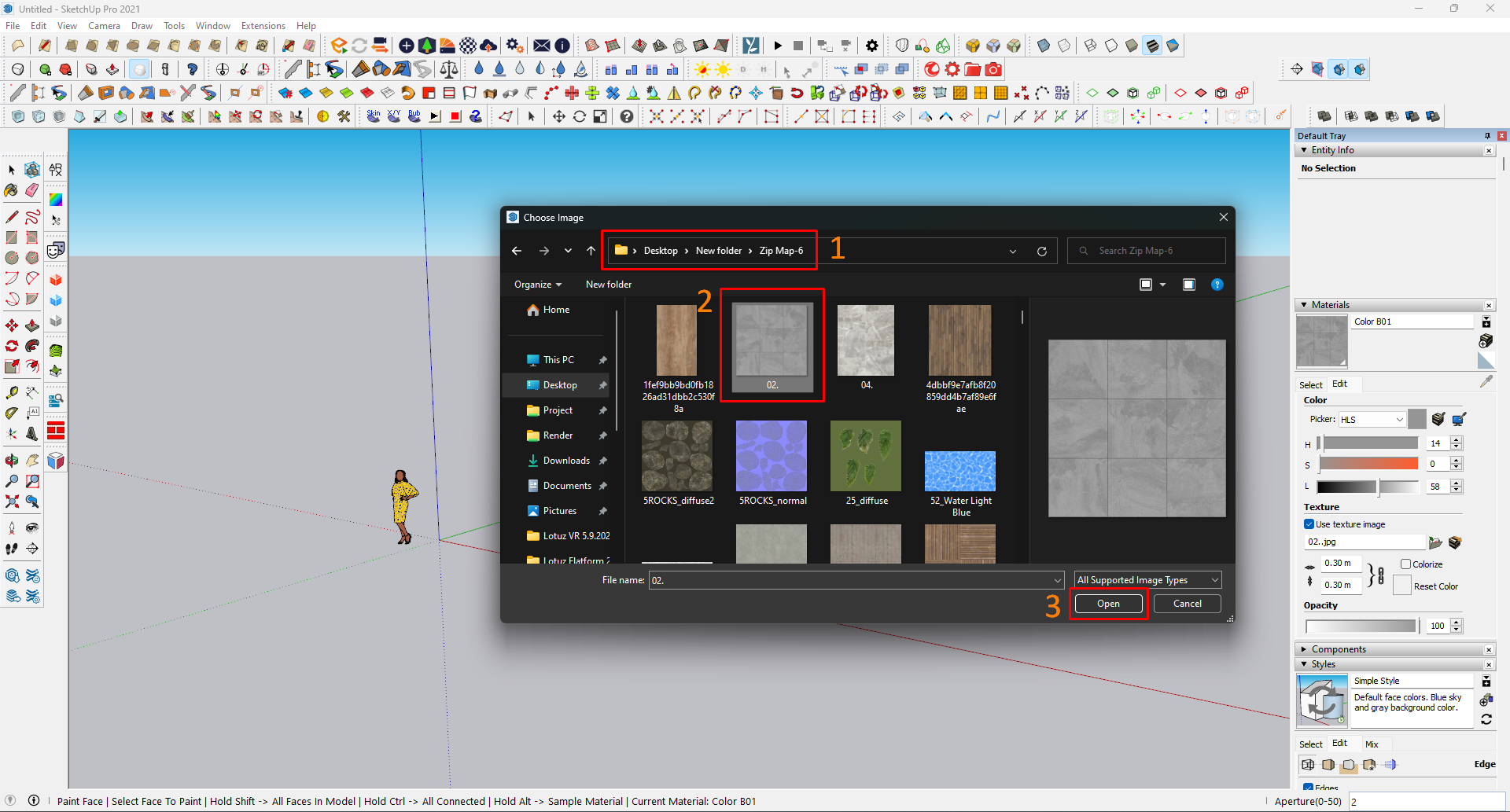Match color on screen
This screenshot has width=1510, height=812.
(1459, 419)
